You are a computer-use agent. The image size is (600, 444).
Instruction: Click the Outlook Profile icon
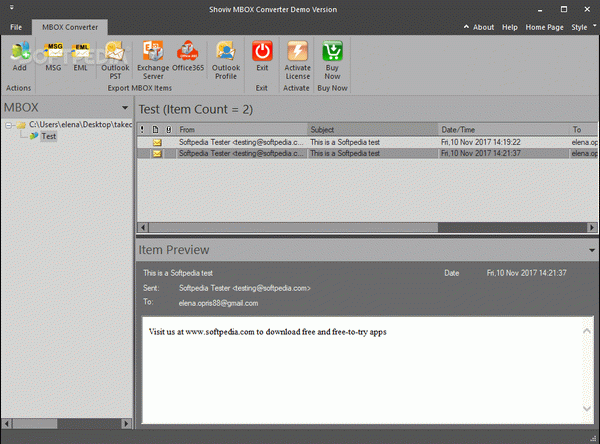pos(226,51)
